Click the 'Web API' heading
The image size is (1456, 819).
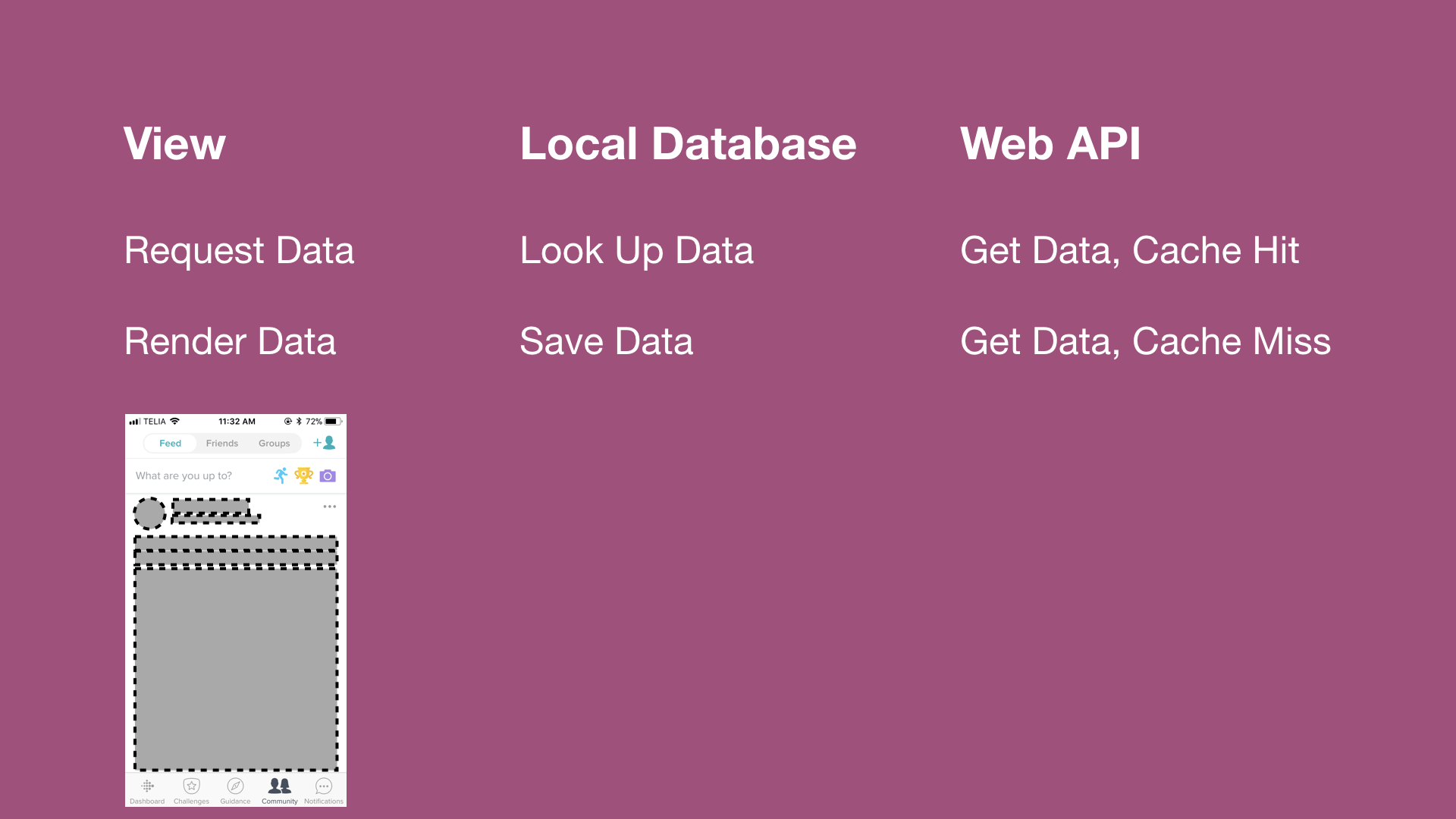(x=1050, y=144)
